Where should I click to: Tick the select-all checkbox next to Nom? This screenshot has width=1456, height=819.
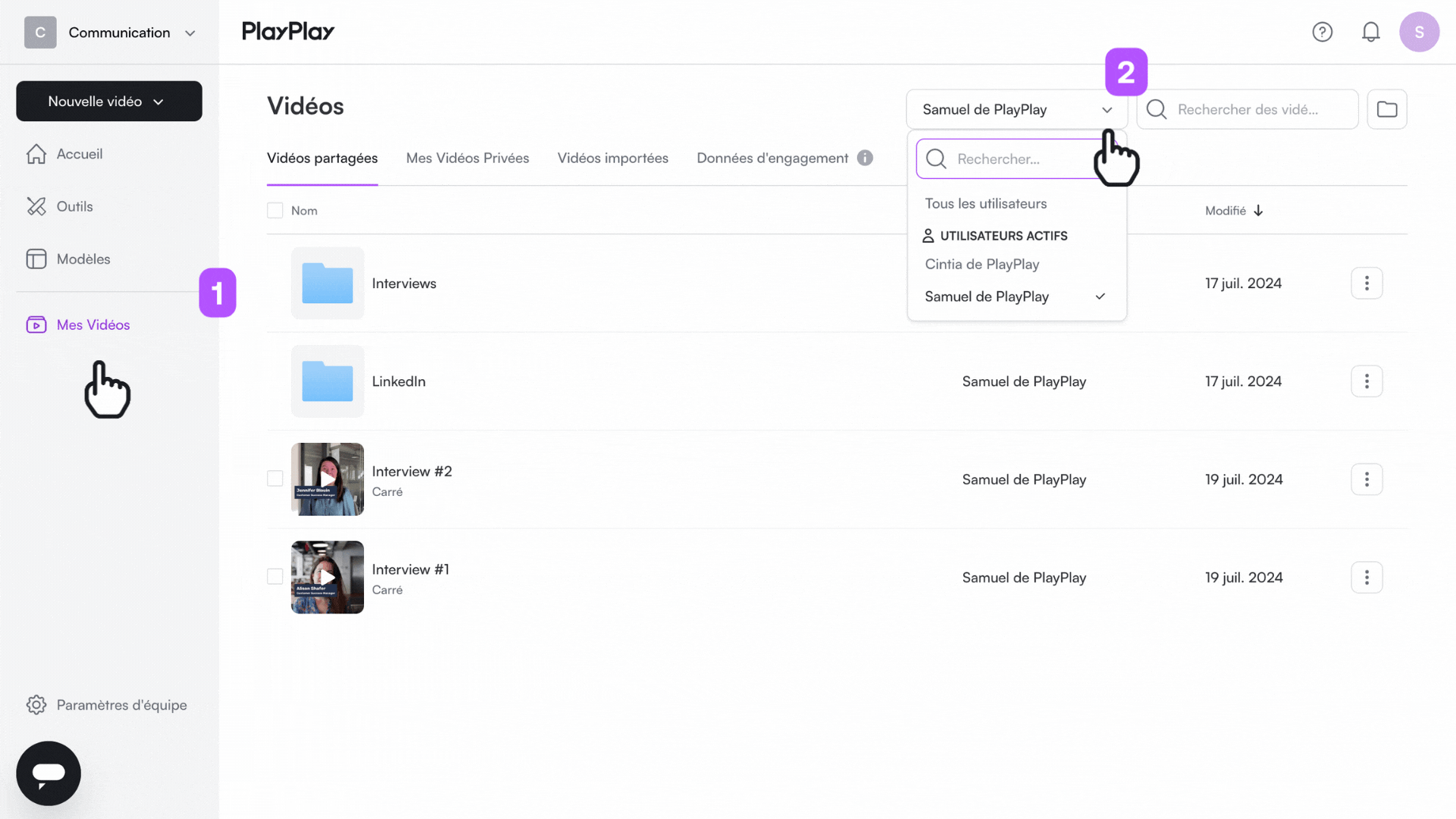pyautogui.click(x=275, y=211)
